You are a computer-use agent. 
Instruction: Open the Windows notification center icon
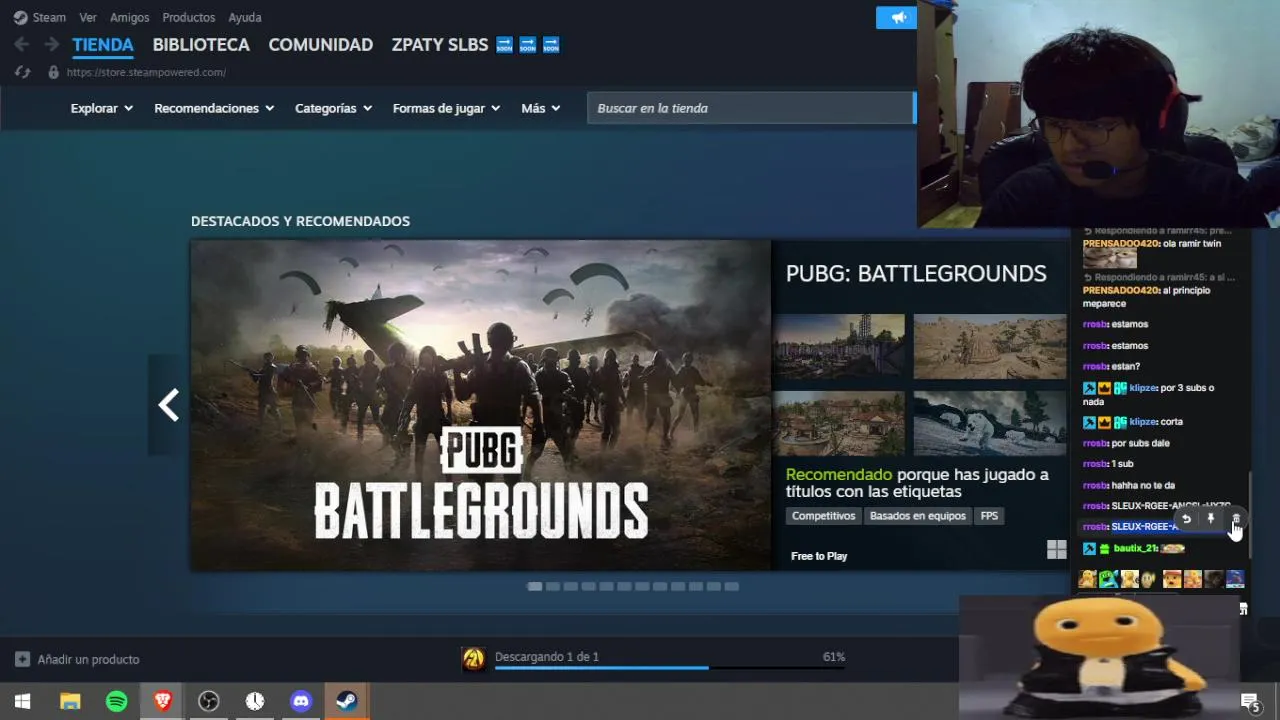1249,702
